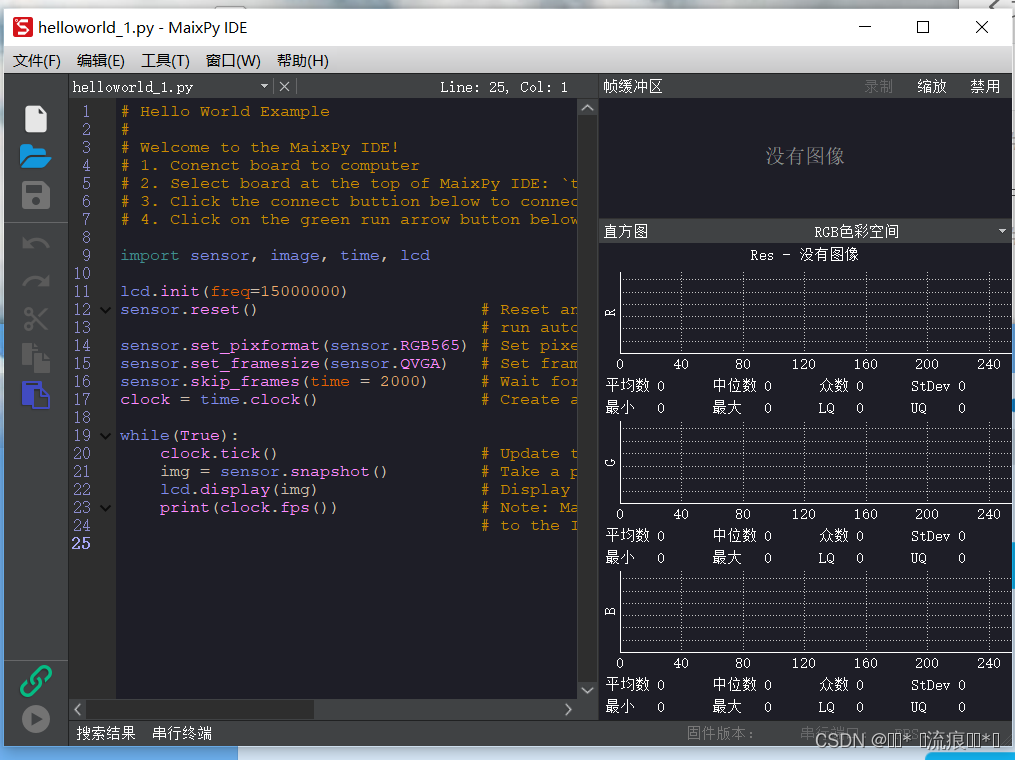Create a new file with the document icon
This screenshot has width=1015, height=760.
coord(36,119)
